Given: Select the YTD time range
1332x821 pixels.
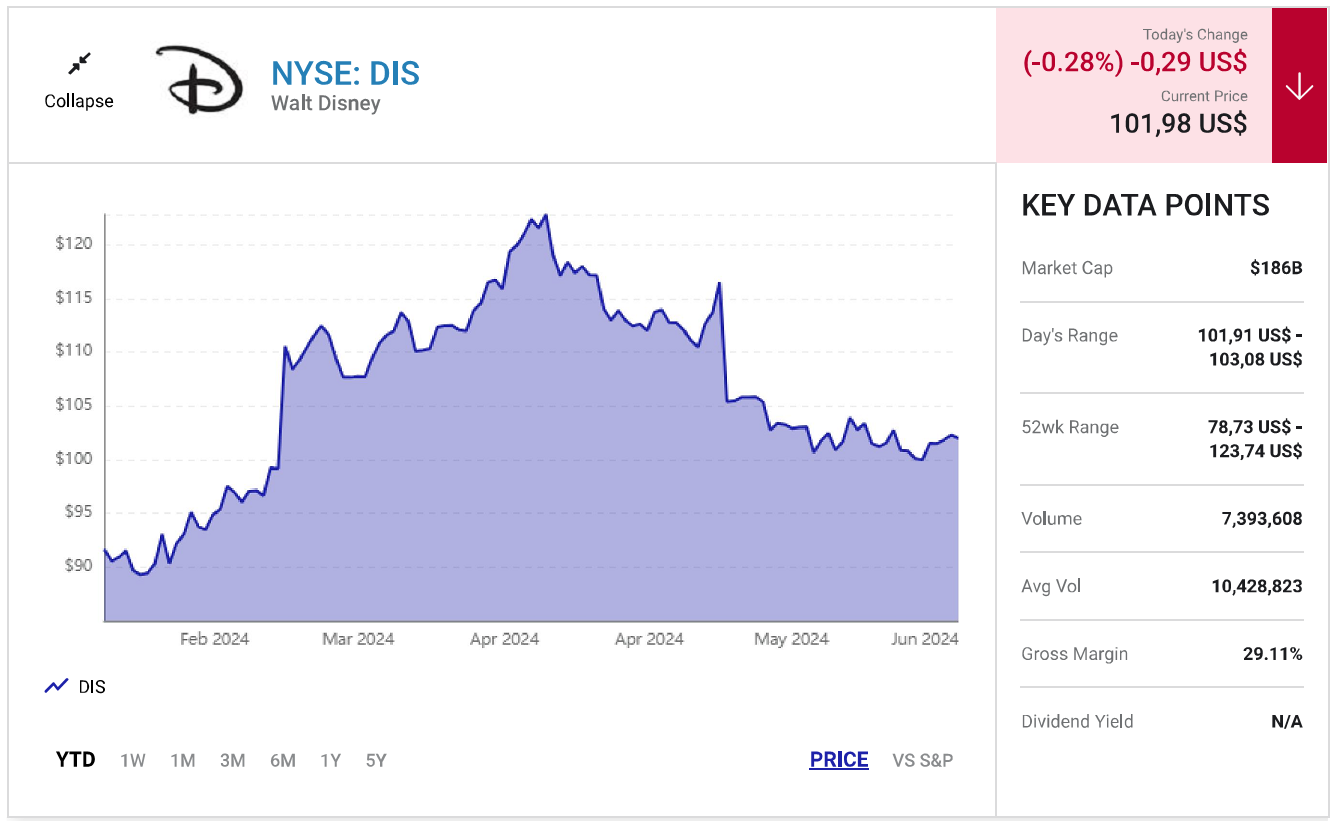Looking at the screenshot, I should point(75,760).
